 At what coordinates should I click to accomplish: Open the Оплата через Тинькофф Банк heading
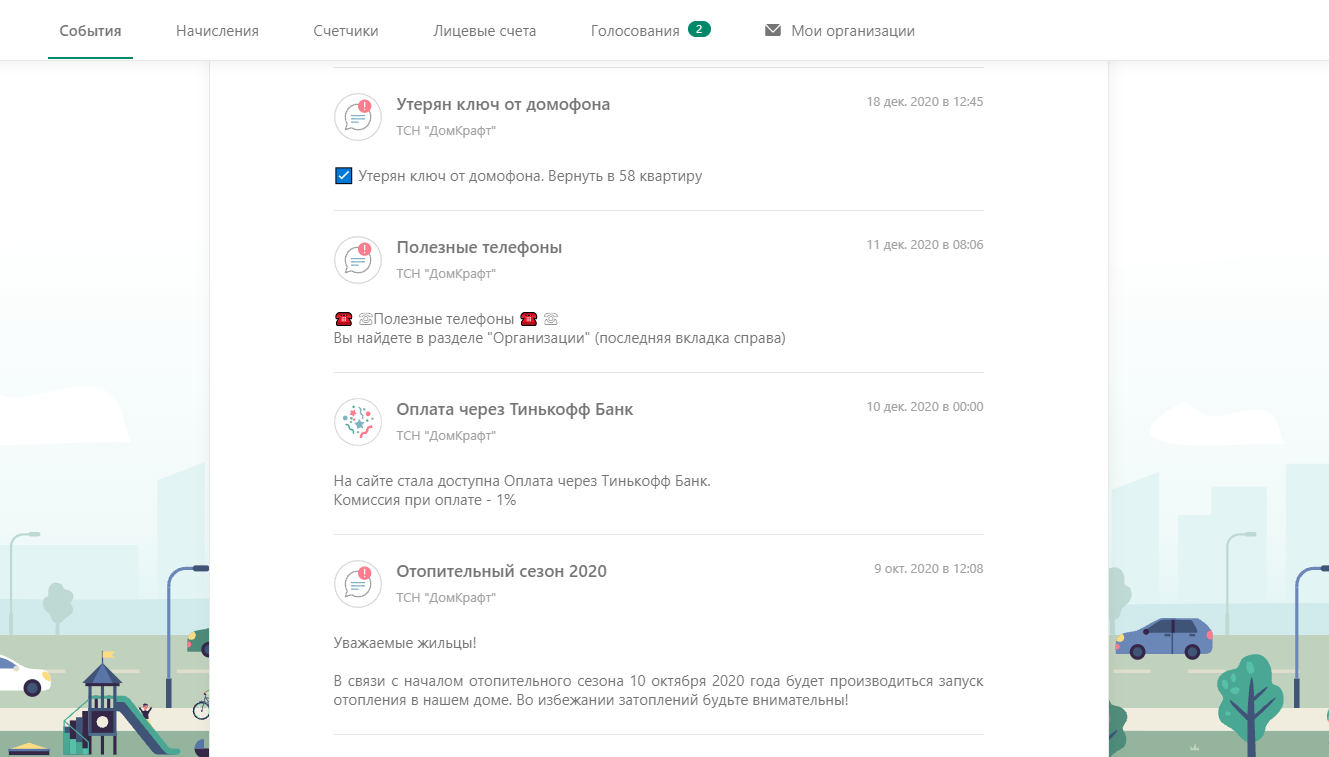[x=515, y=409]
